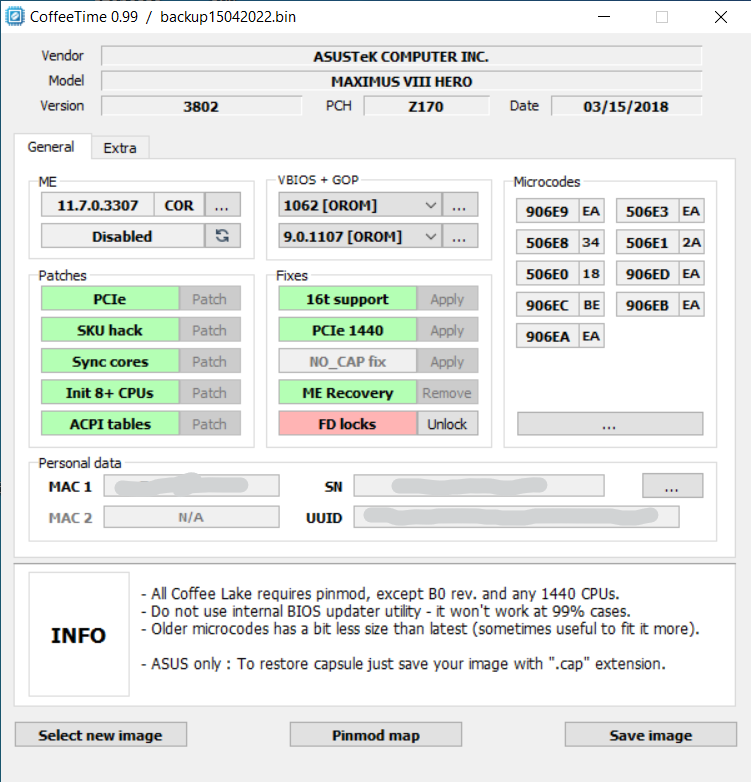Click Apply beside PCIe 1440
Viewport: 751px width, 782px height.
click(x=447, y=330)
